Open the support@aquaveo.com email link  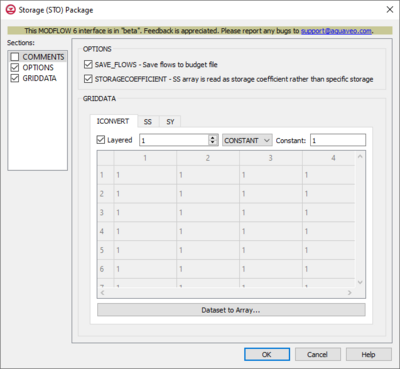click(x=336, y=31)
